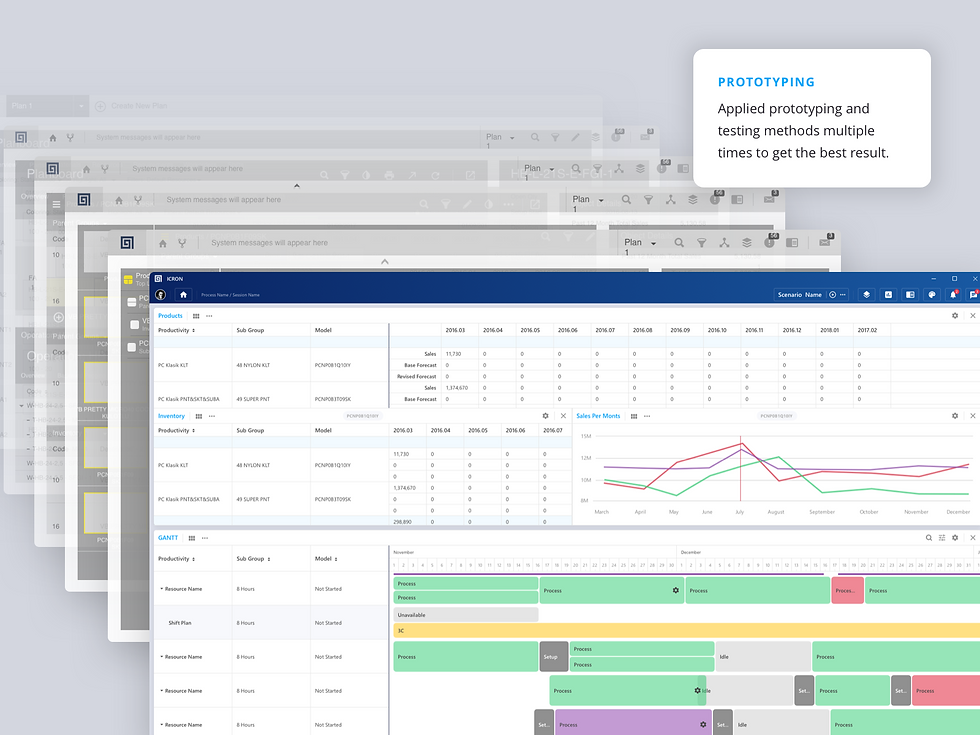Open more options dots beside GANTT tab
Screen dimensions: 980x735
(x=205, y=538)
